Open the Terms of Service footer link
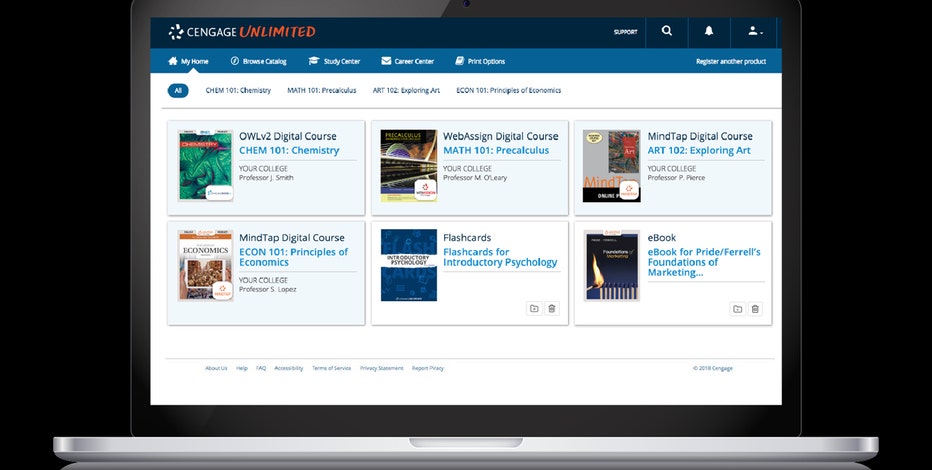Viewport: 932px width, 470px height. tap(332, 368)
